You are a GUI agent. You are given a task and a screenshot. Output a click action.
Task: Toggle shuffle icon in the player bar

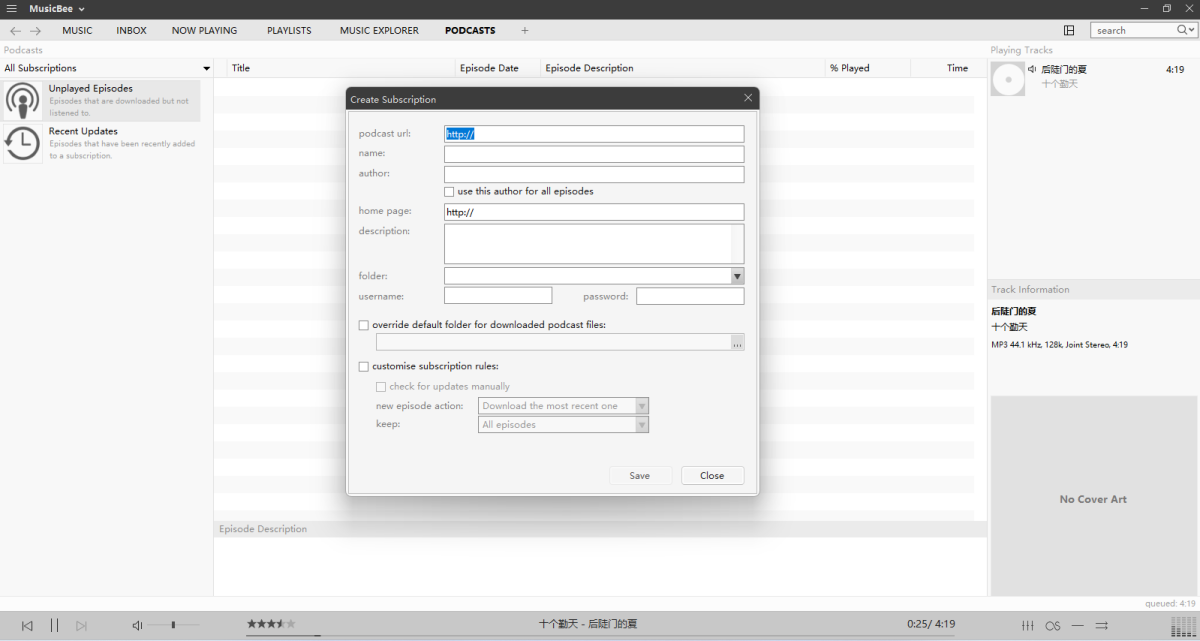(1102, 625)
